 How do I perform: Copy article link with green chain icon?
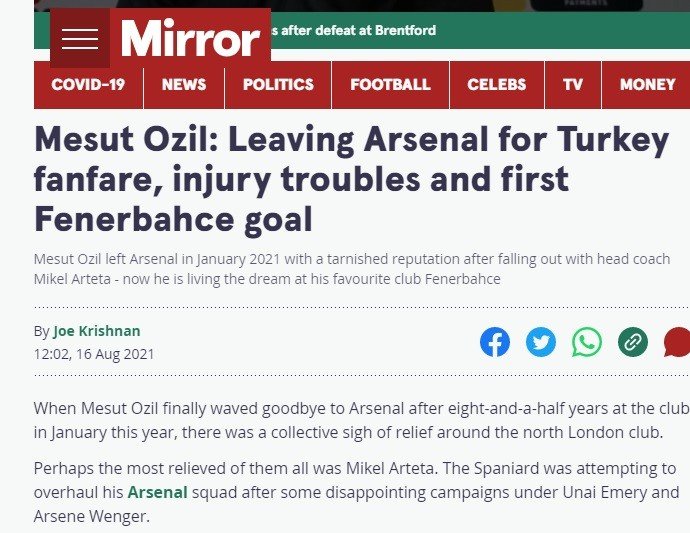(x=632, y=342)
